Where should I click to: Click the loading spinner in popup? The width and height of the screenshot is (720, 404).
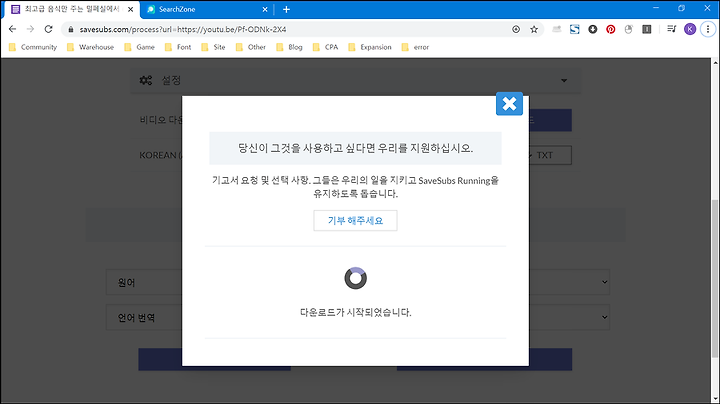tap(355, 278)
